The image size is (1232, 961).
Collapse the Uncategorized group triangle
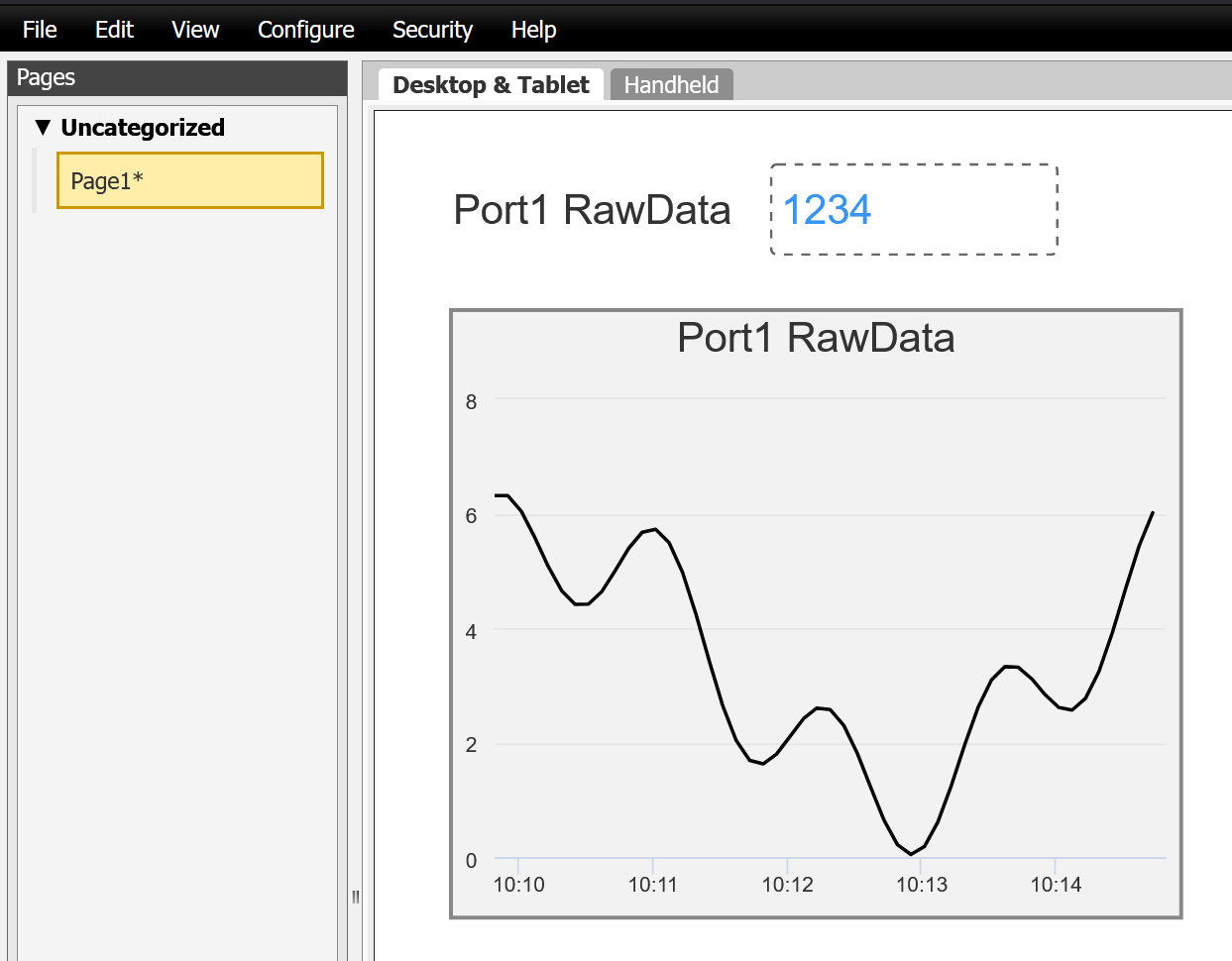pyautogui.click(x=43, y=127)
